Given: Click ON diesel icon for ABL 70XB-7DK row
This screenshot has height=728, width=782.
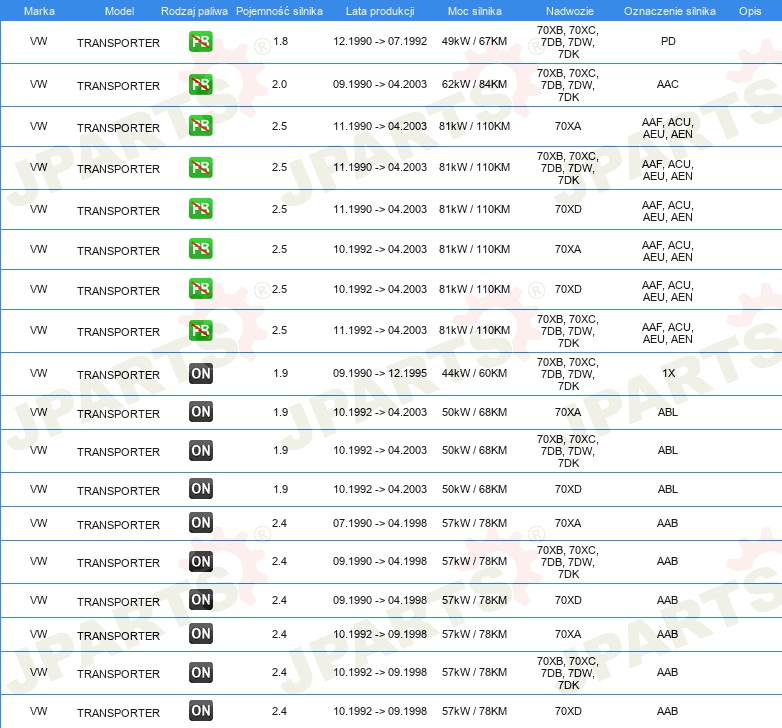Looking at the screenshot, I should click(200, 450).
